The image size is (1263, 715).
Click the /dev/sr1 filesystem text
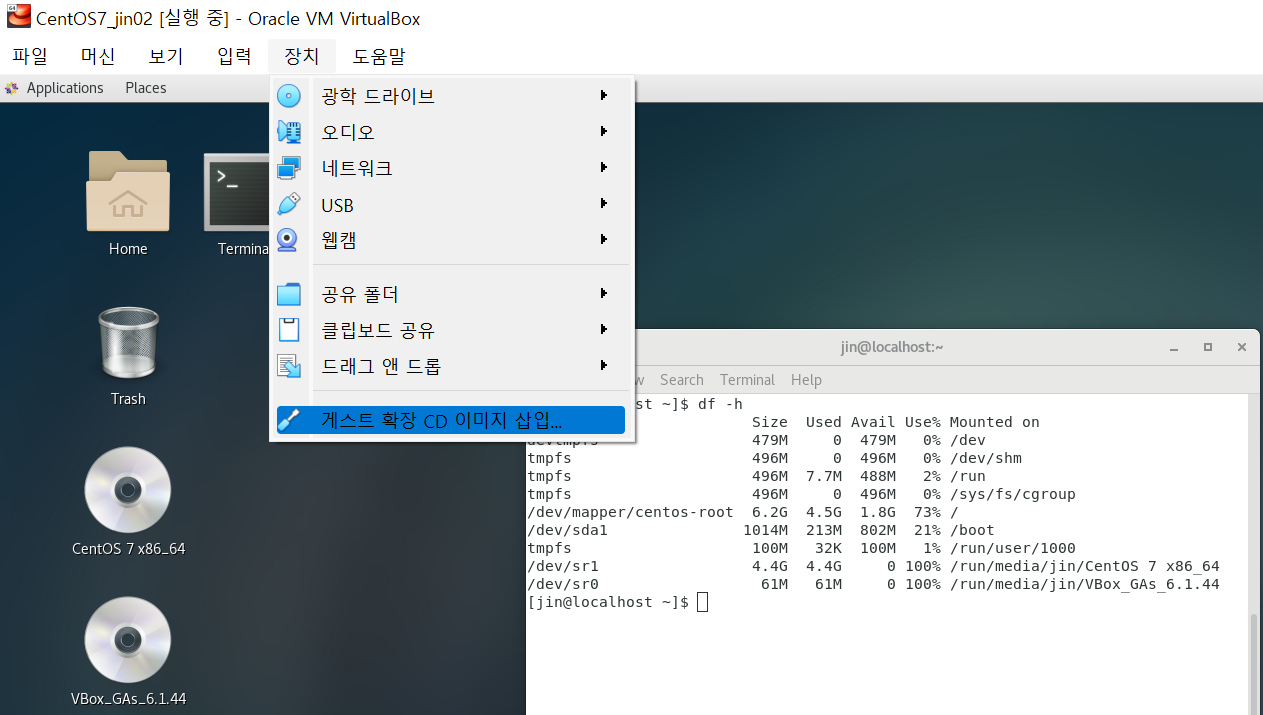[563, 566]
